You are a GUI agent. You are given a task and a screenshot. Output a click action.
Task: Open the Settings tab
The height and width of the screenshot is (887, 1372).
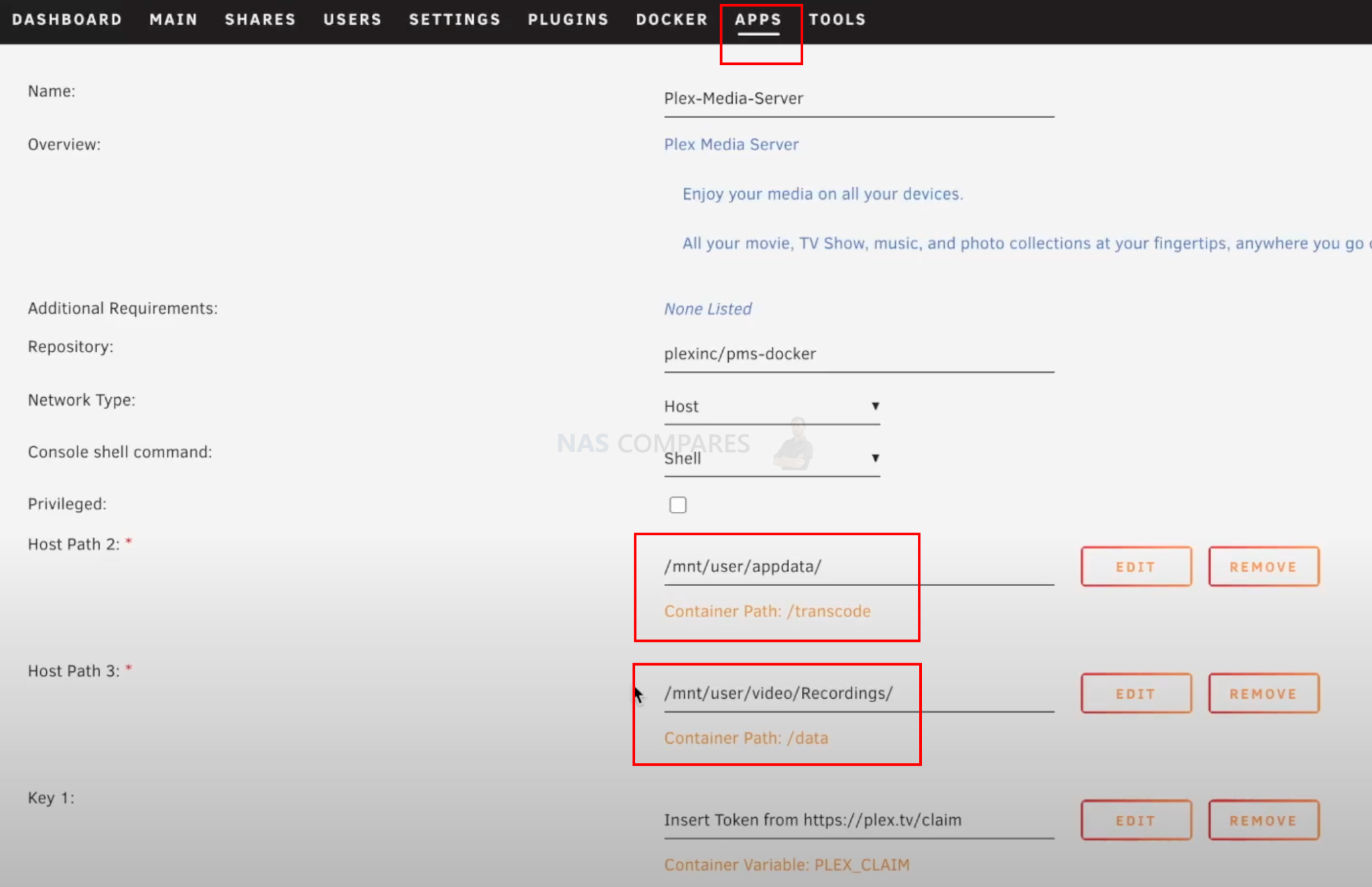click(x=454, y=19)
